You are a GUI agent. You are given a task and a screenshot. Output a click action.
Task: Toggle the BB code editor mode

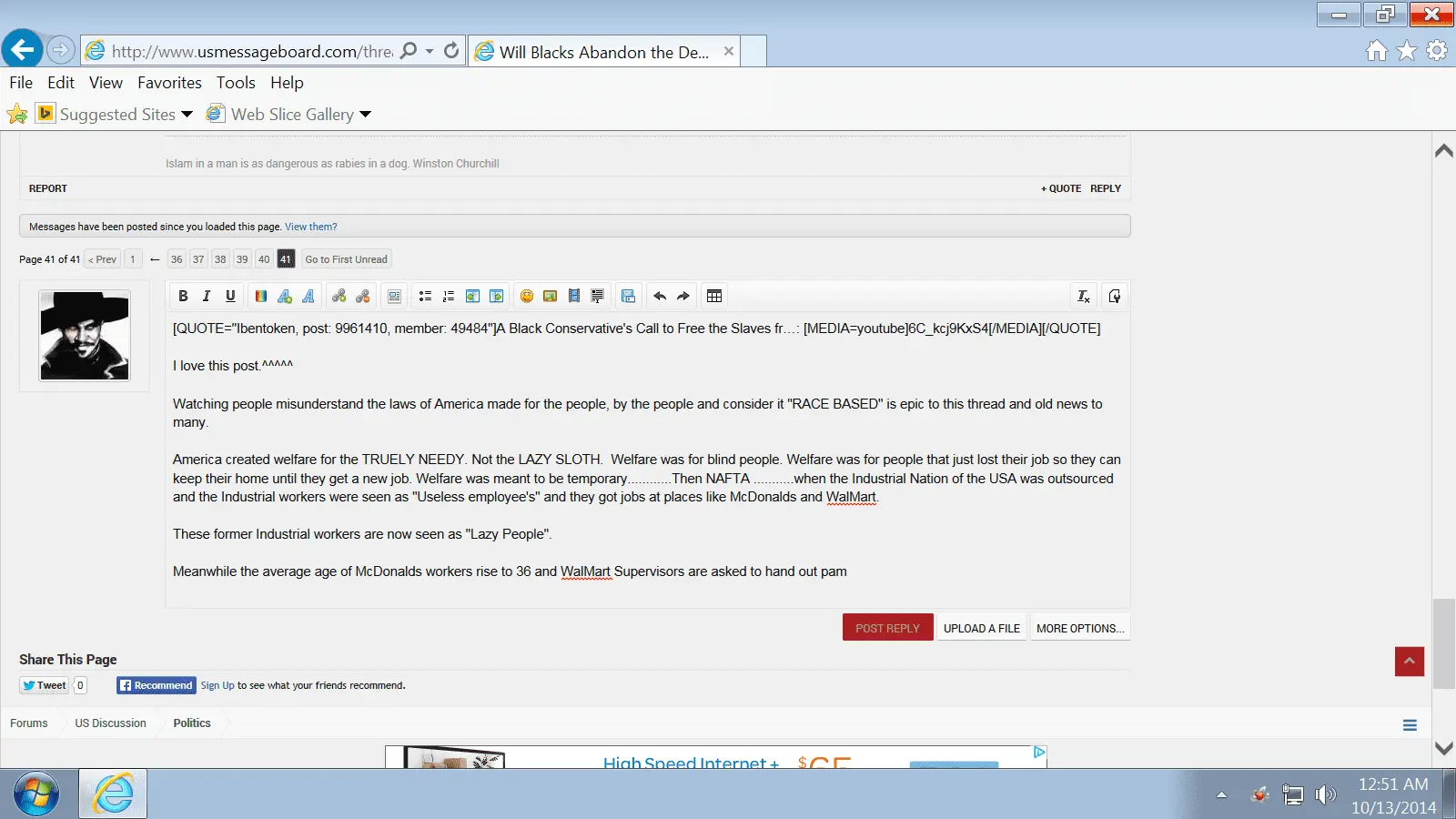tap(1115, 296)
